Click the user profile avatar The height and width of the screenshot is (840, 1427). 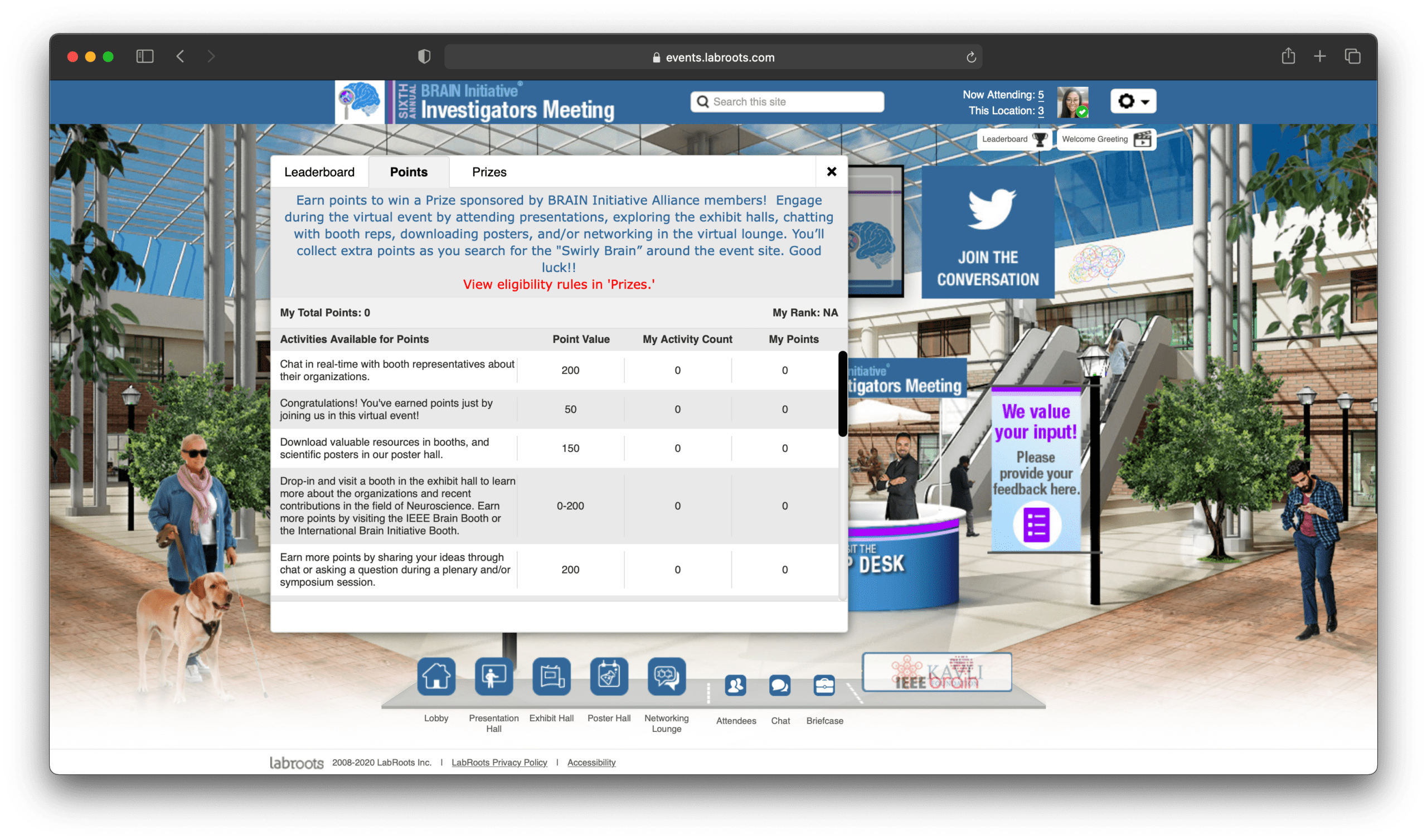click(x=1072, y=102)
